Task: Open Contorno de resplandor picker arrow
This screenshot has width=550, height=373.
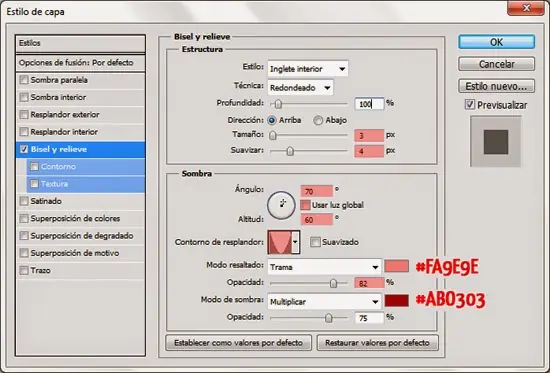Action: pyautogui.click(x=296, y=242)
